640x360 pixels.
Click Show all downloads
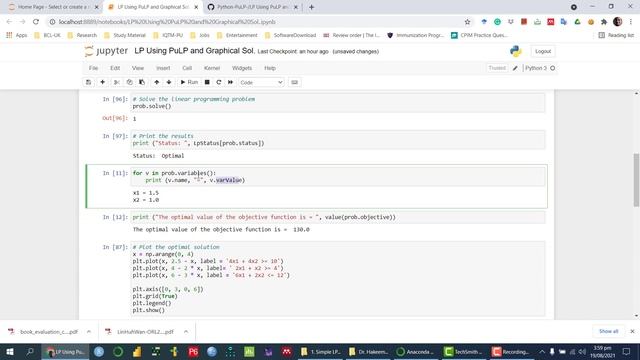[609, 331]
